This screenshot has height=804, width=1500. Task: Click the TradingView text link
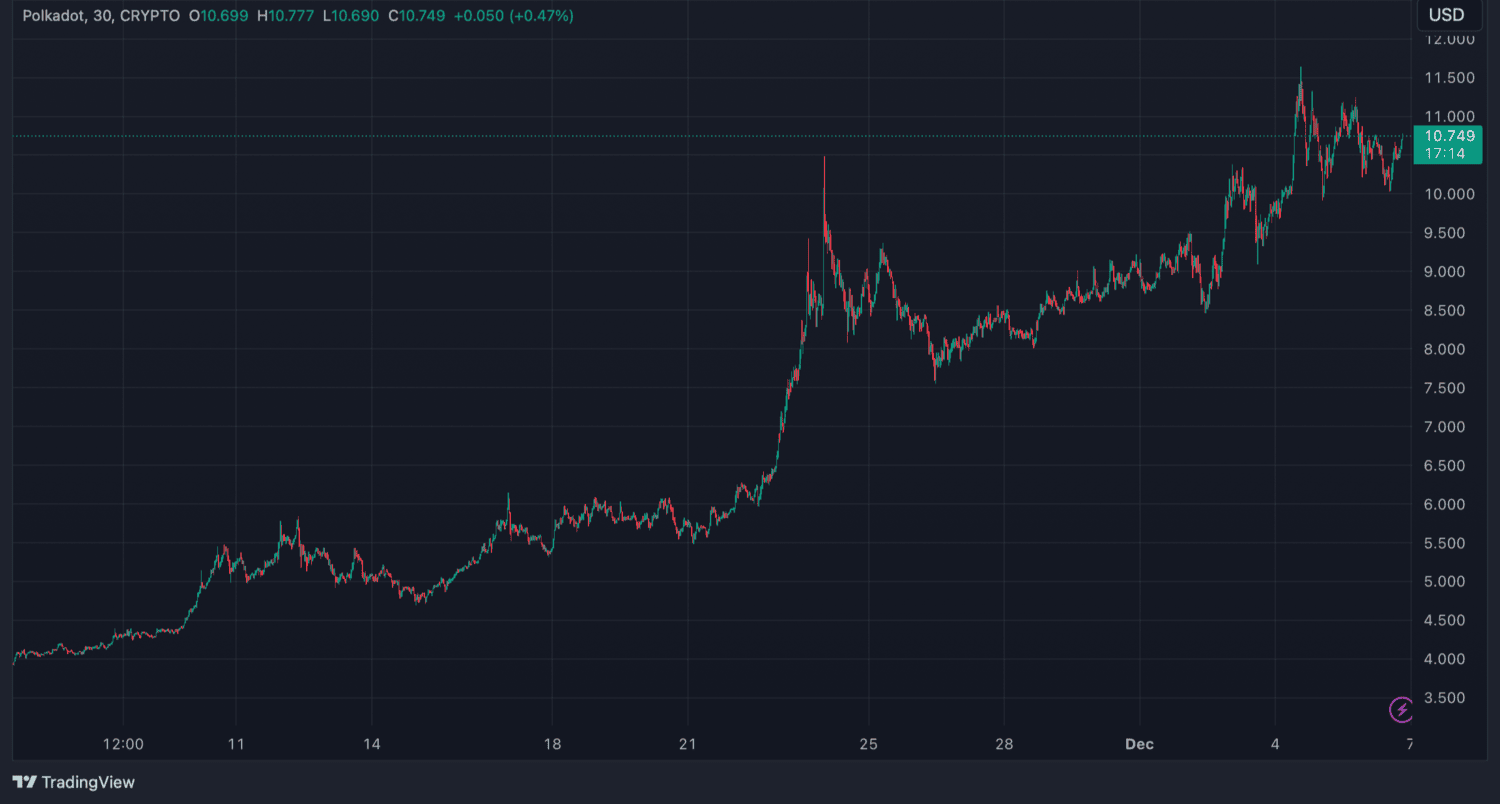(88, 782)
